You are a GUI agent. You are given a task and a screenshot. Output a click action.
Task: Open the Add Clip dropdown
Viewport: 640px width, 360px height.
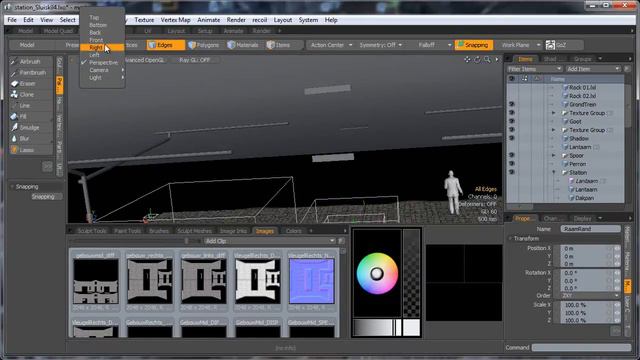(269, 241)
